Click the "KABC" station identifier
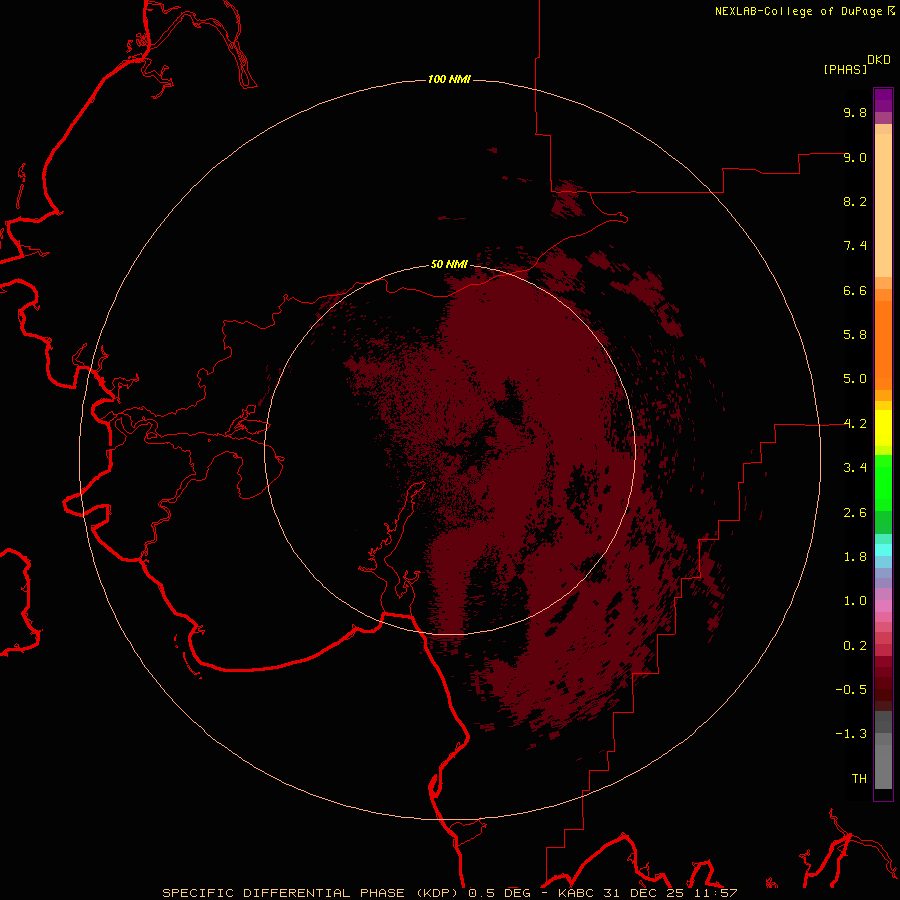This screenshot has height=900, width=900. coord(577,893)
